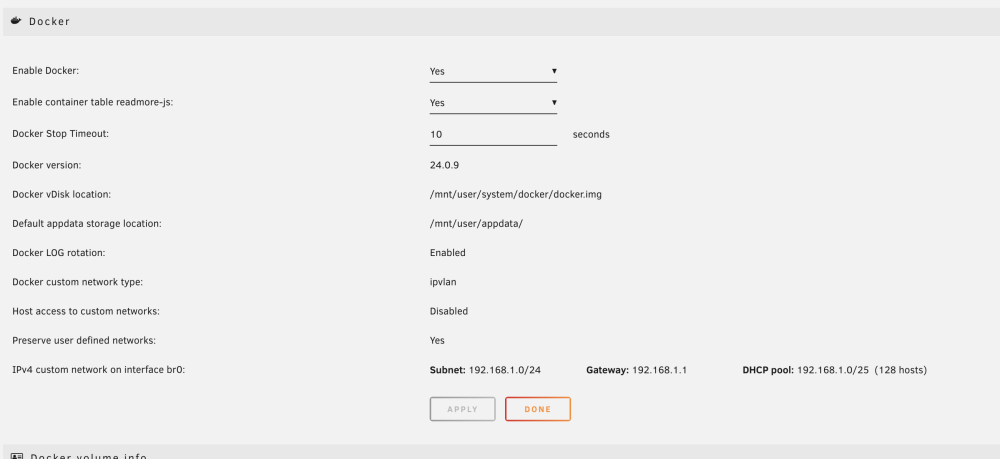Select the Docker version value 24.0.9

click(445, 165)
